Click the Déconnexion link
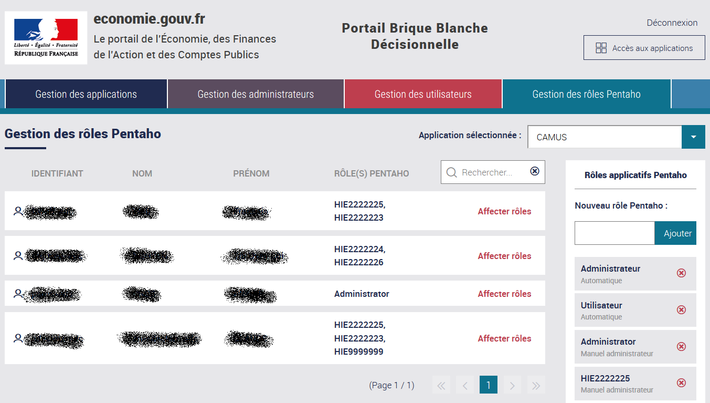 point(672,23)
